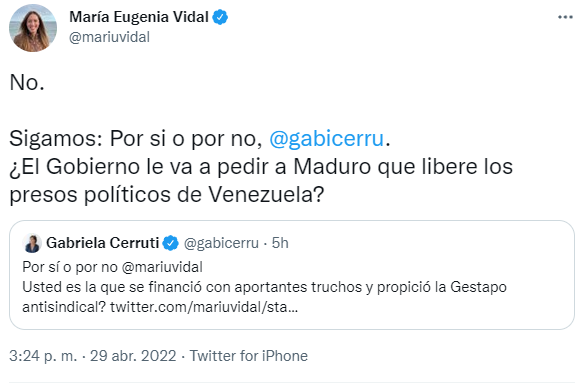Click the "No." line of tweet
Screen dimensions: 584x386
pyautogui.click(x=27, y=82)
